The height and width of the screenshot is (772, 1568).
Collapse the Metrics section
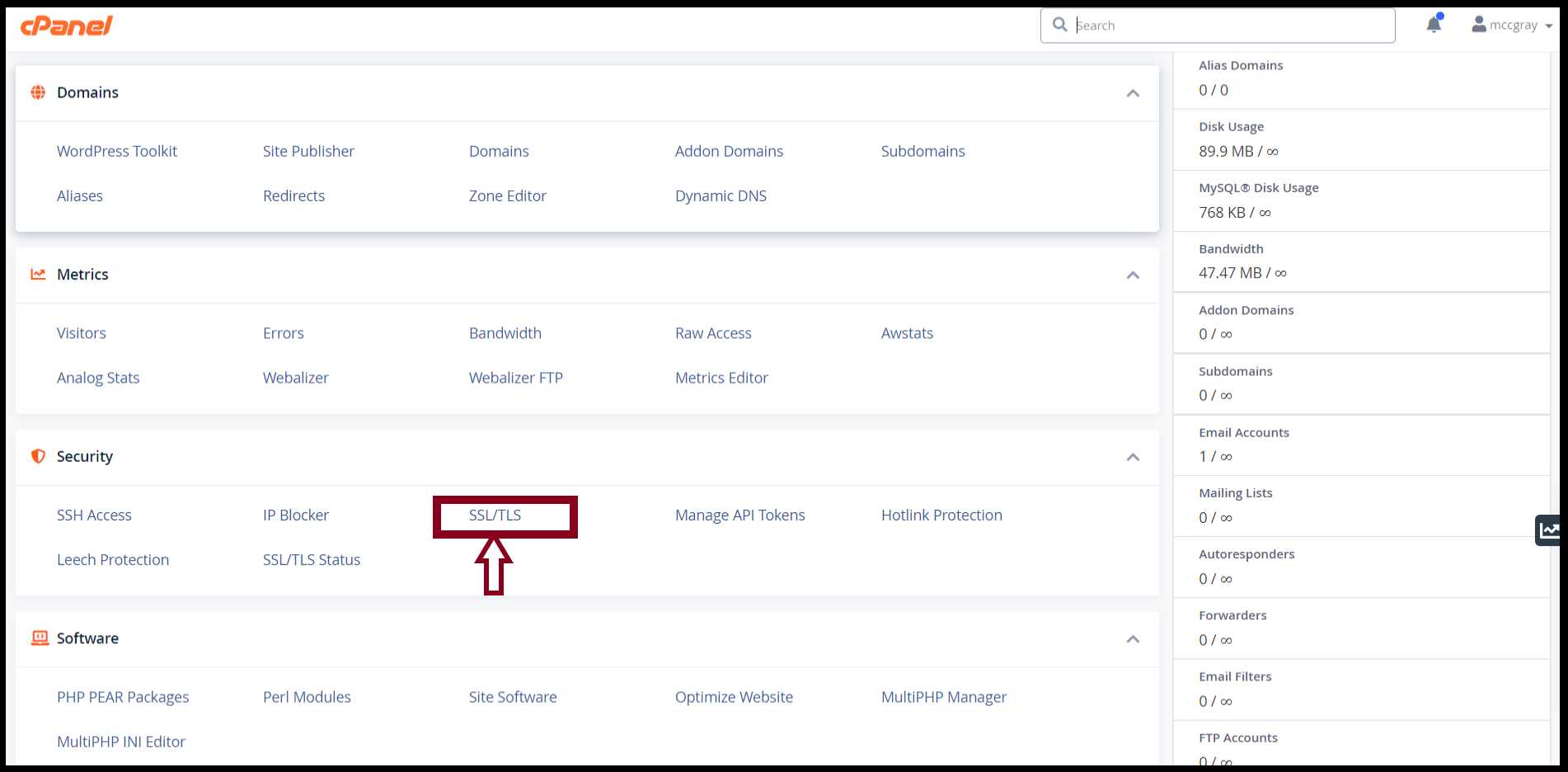[x=1133, y=275]
